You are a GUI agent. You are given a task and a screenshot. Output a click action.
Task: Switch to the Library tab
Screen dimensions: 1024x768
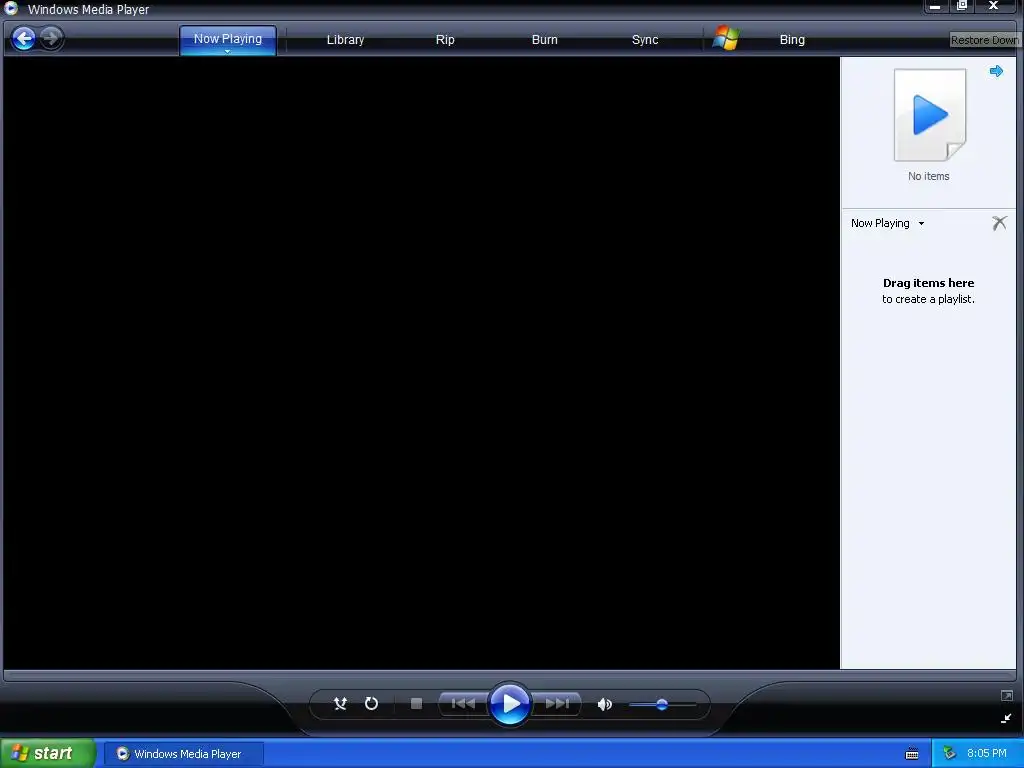pos(345,40)
